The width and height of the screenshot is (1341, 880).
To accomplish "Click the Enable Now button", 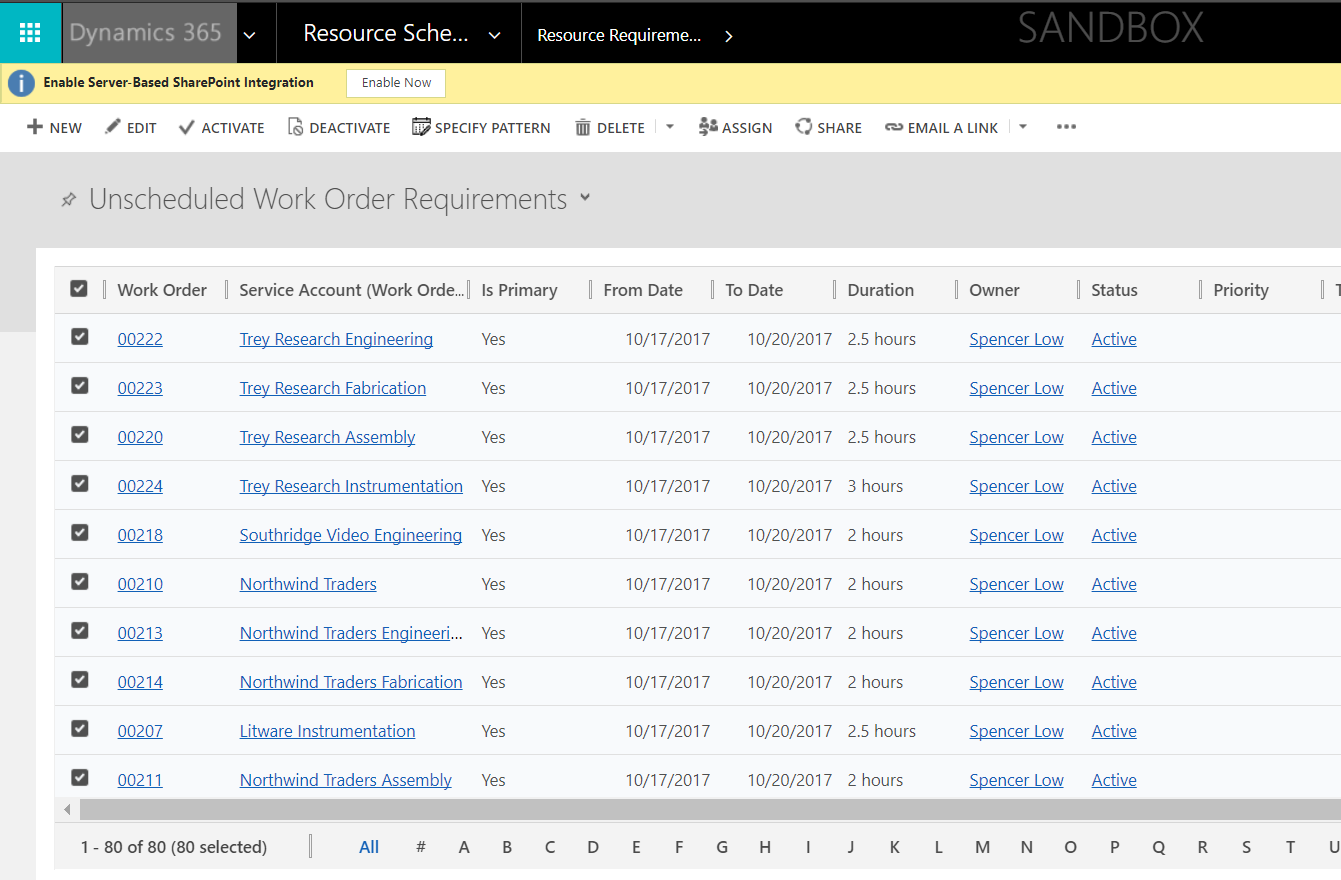I will [395, 83].
